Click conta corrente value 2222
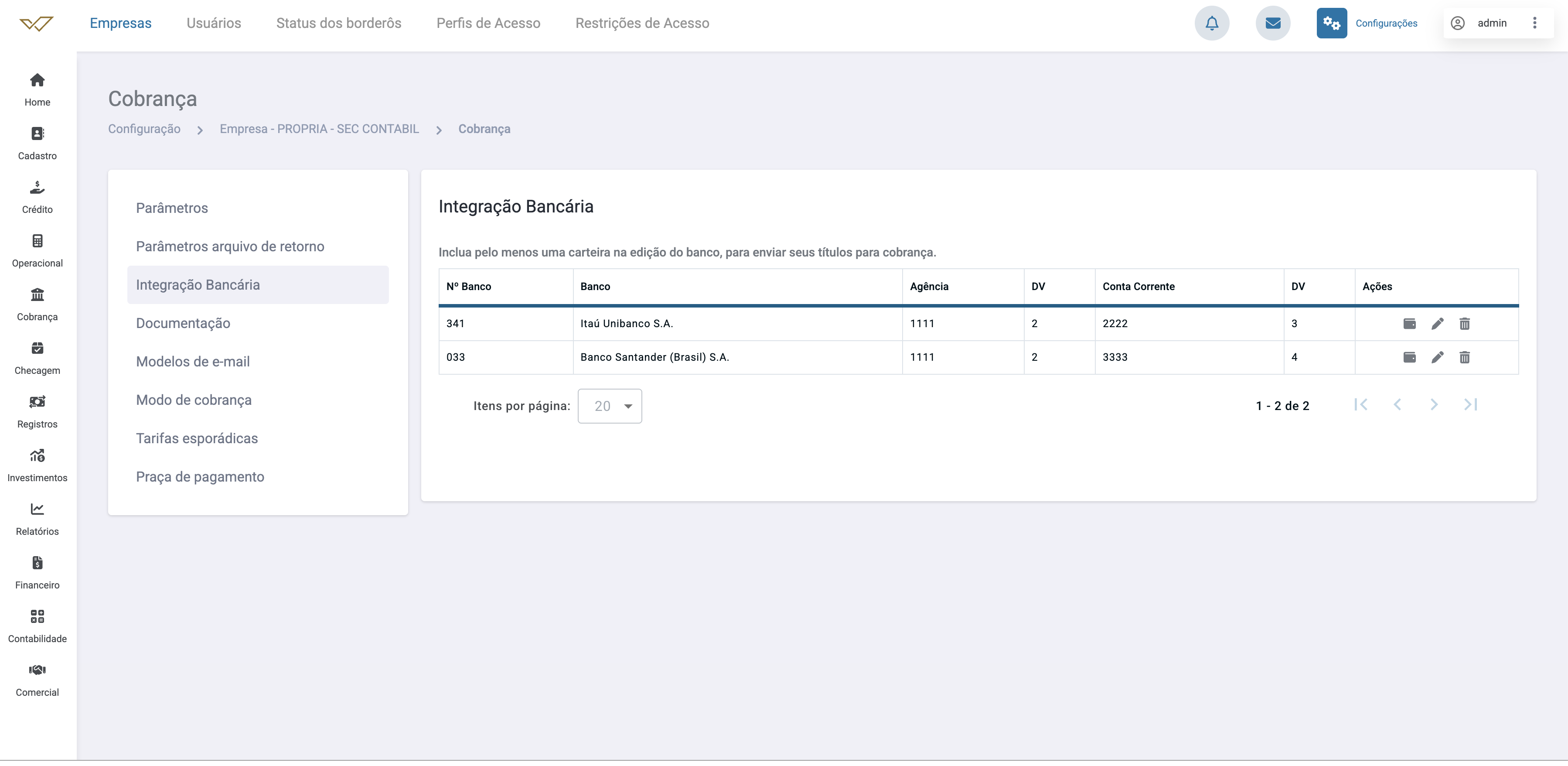 pyautogui.click(x=1115, y=323)
